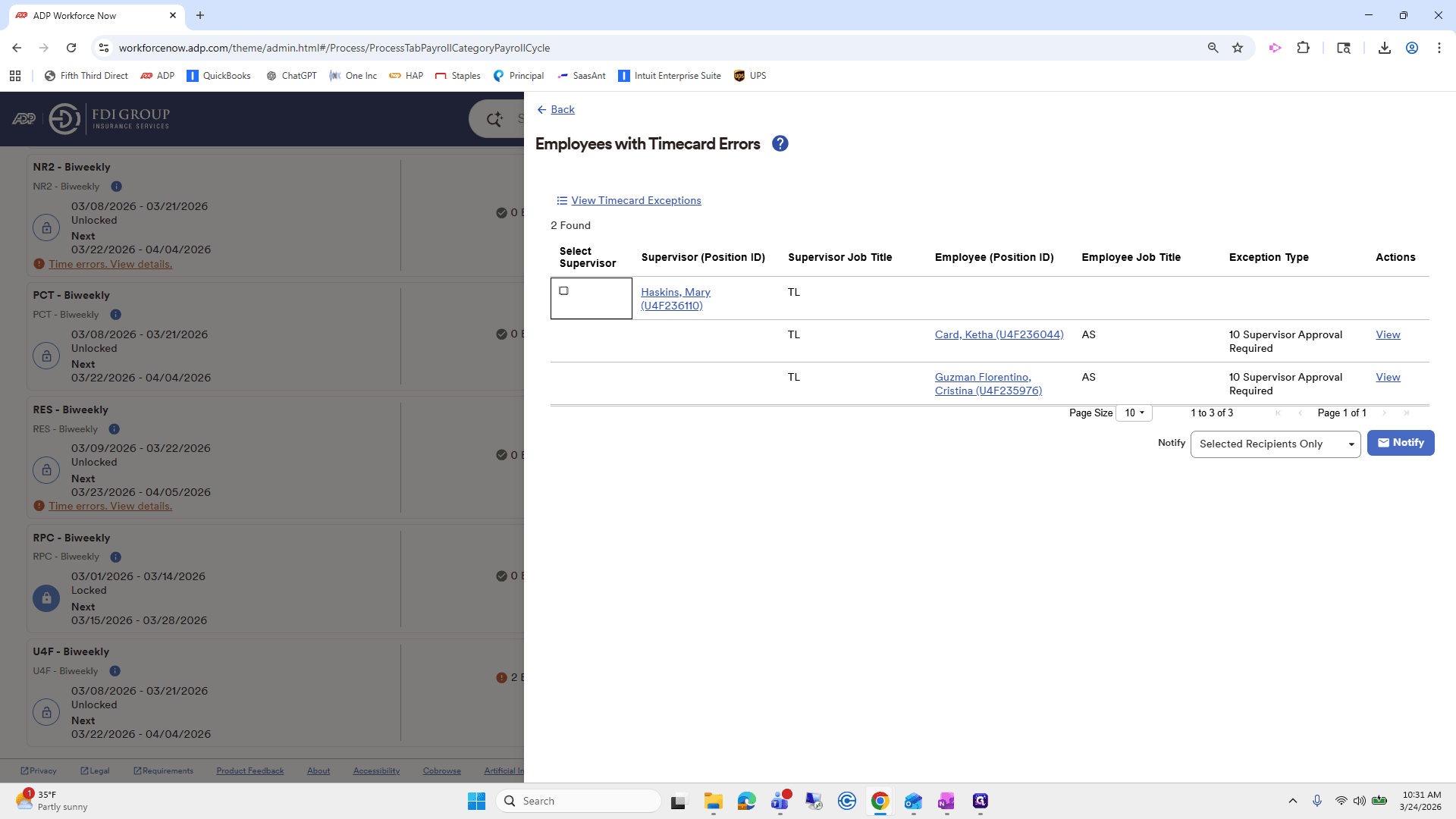
Task: Click the Back arrow link
Action: point(556,109)
